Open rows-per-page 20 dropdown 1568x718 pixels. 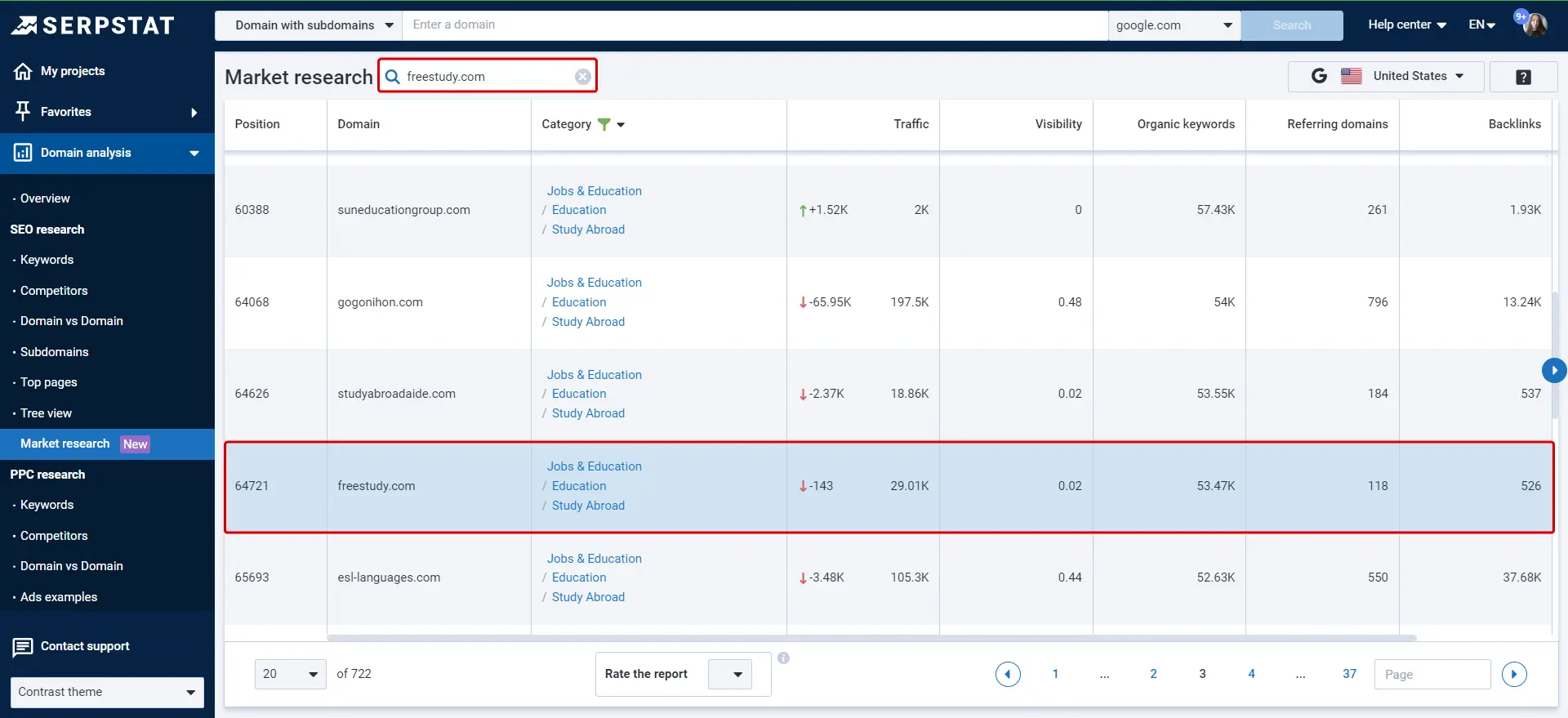(291, 674)
